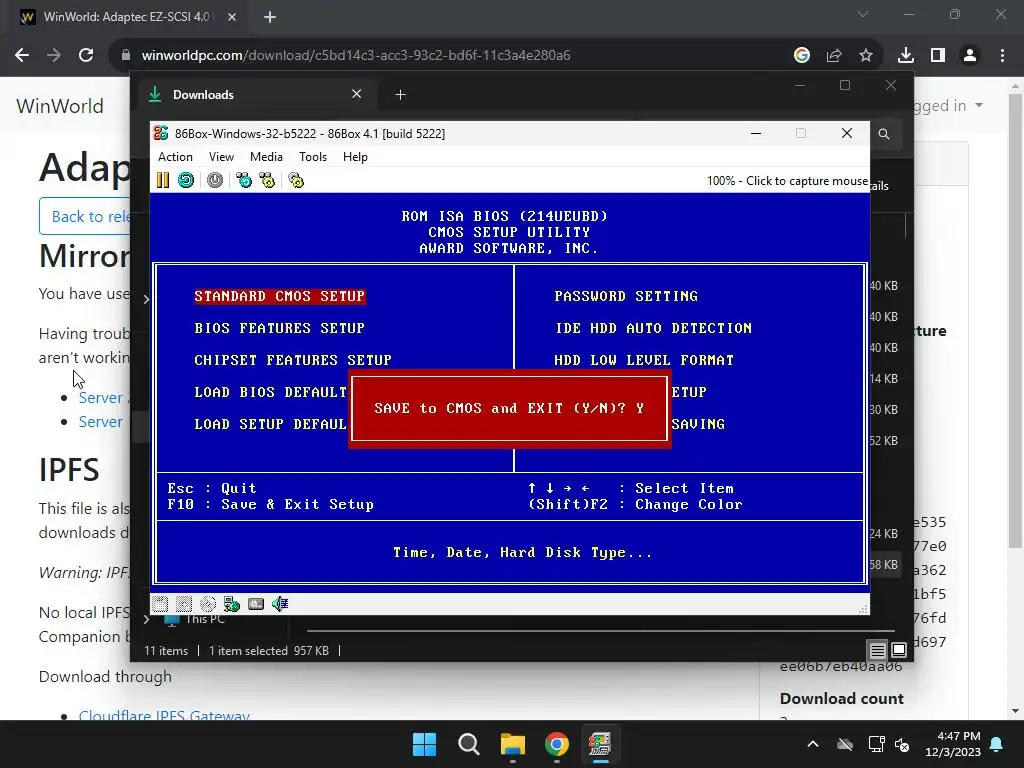Toggle Chrome side panel
This screenshot has height=768, width=1024.
click(938, 56)
